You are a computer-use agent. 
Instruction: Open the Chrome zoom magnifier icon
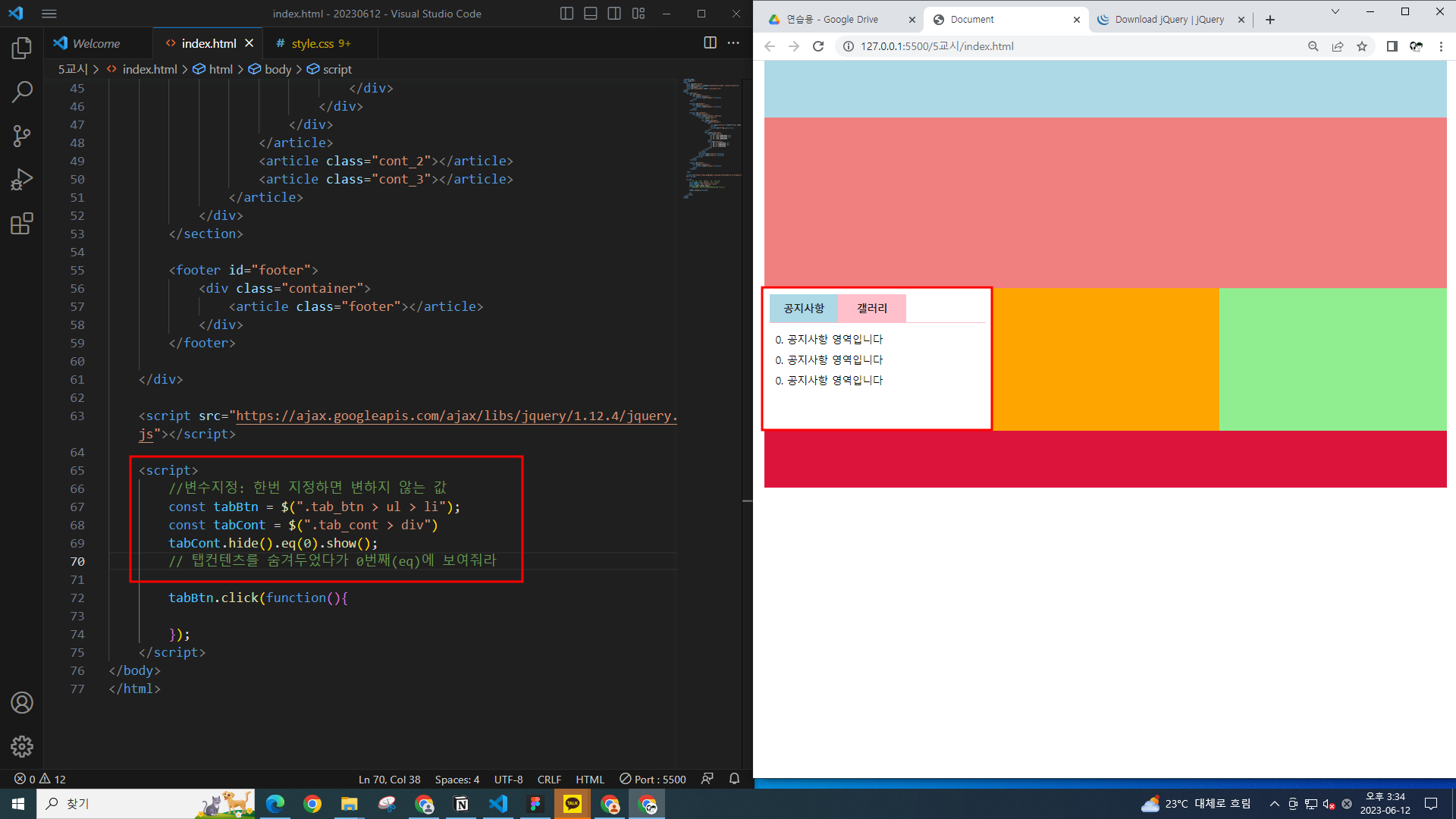pos(1313,46)
